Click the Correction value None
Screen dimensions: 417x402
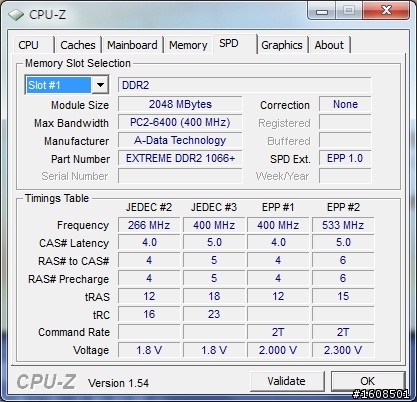click(345, 104)
